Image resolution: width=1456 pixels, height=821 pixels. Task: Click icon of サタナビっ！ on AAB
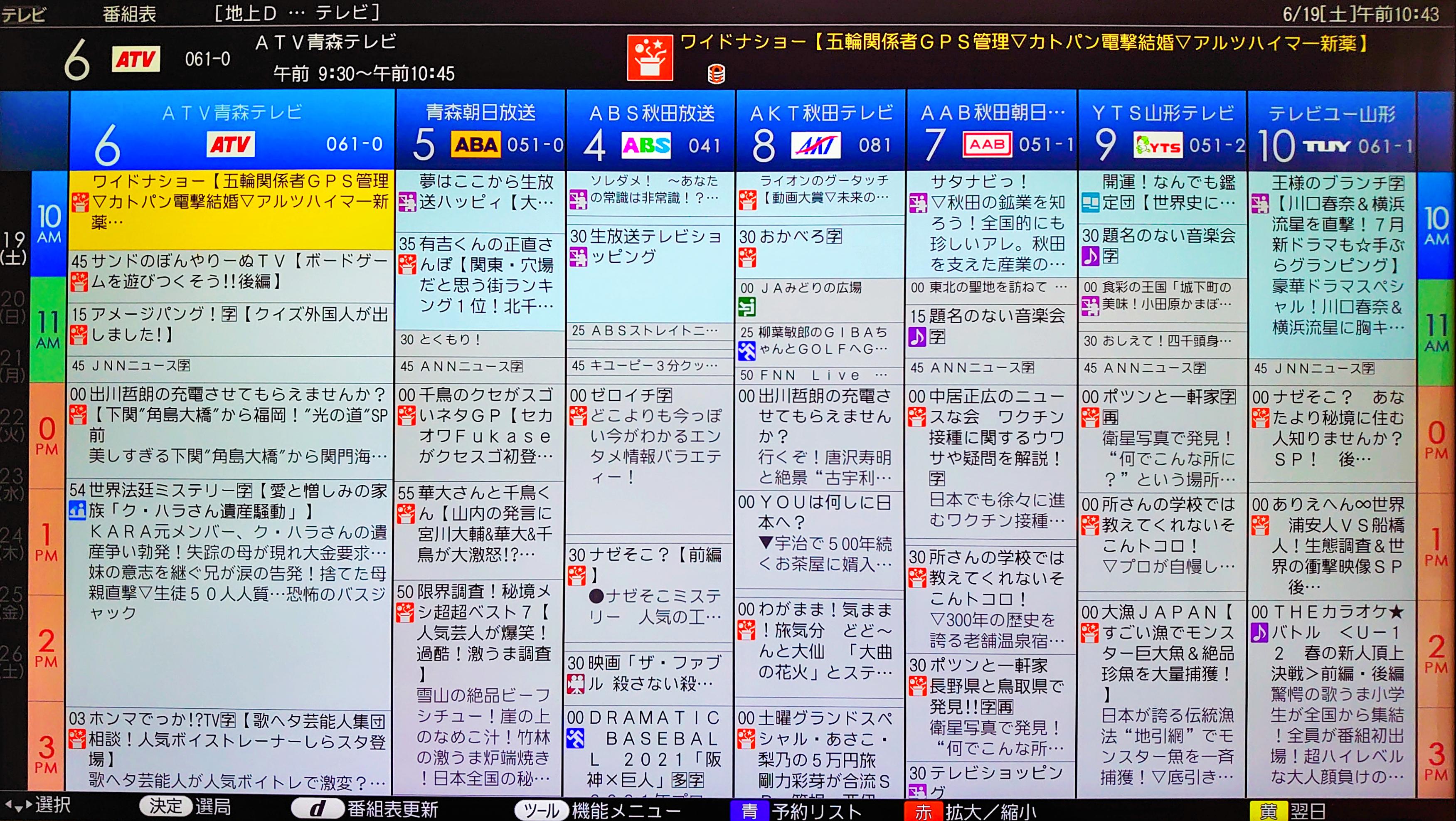[918, 204]
